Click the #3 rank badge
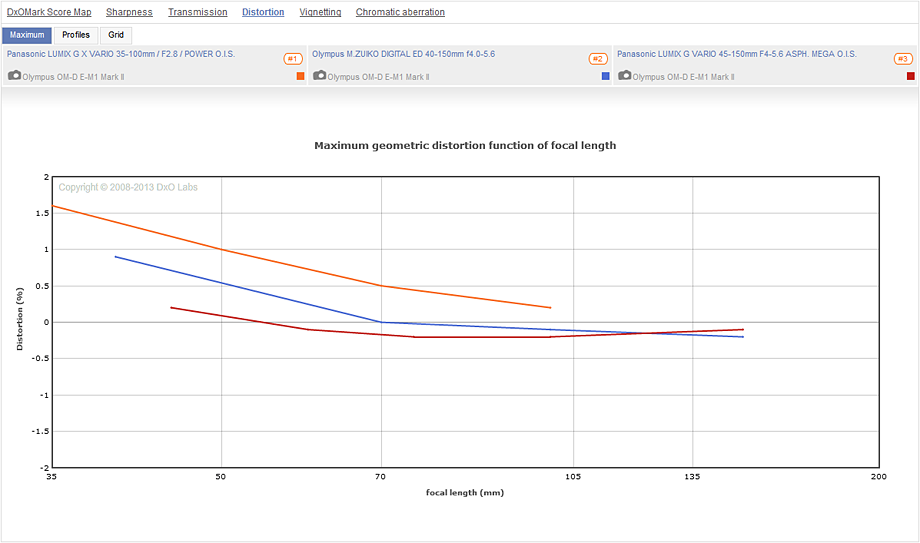The height and width of the screenshot is (543, 920). click(x=903, y=59)
